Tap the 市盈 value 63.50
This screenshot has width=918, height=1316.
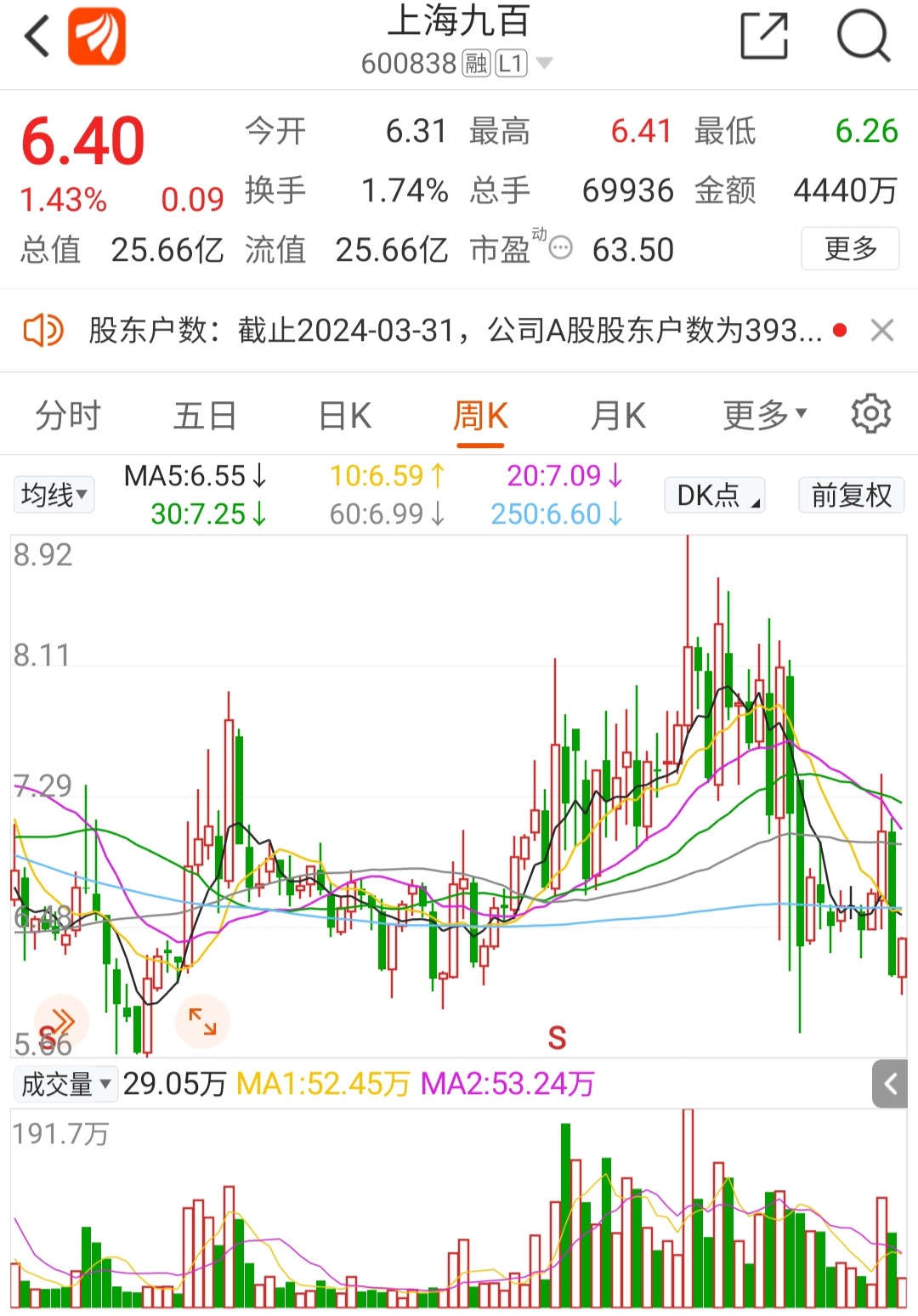pos(633,250)
